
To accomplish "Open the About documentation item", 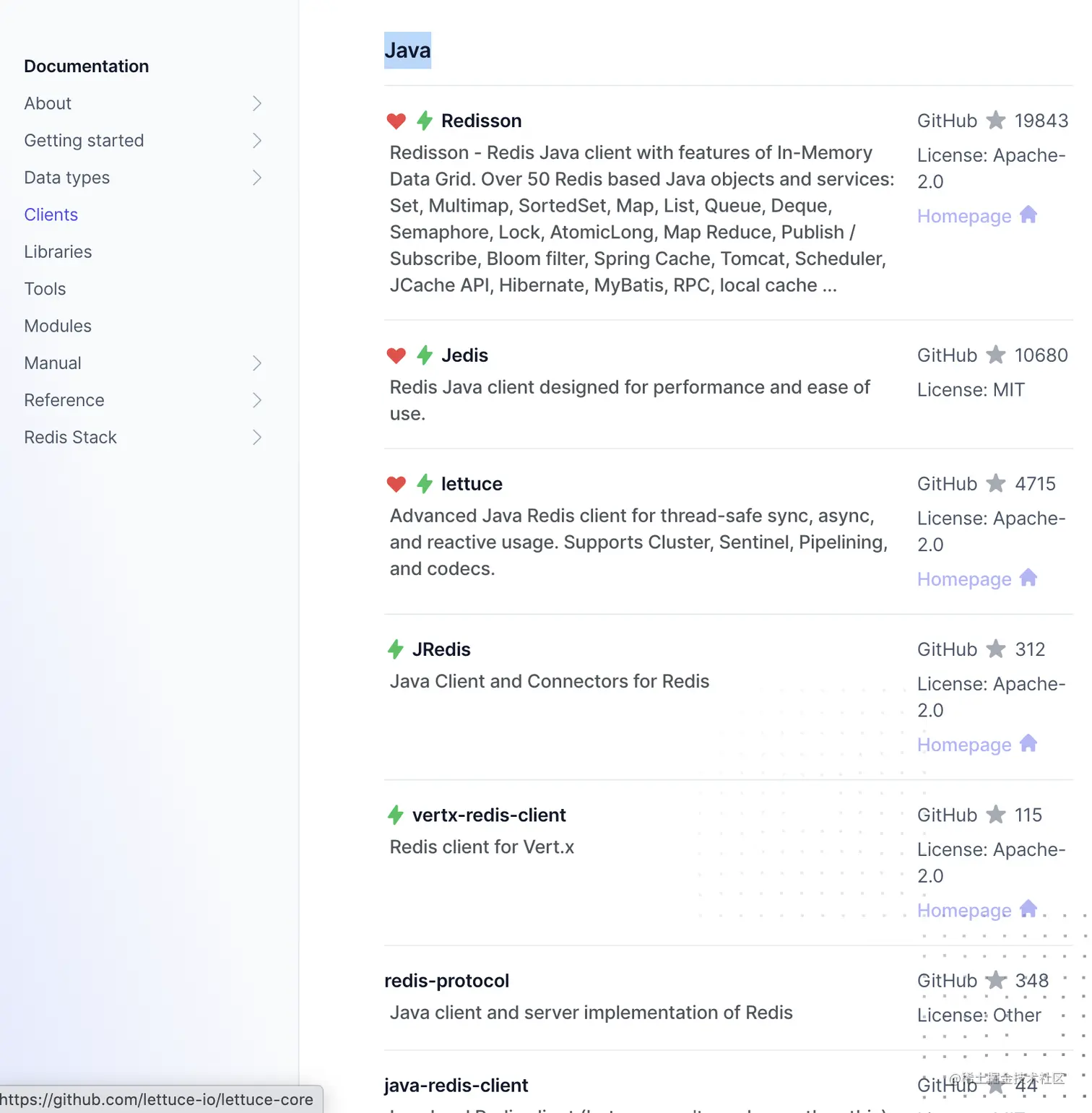I will (x=48, y=103).
